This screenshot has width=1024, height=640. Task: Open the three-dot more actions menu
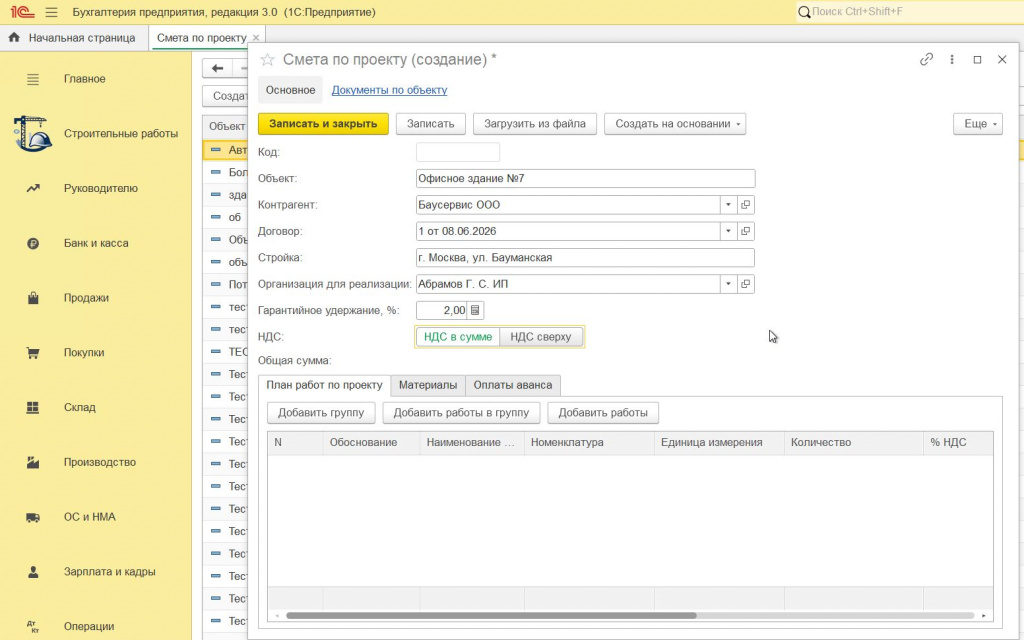(x=952, y=59)
